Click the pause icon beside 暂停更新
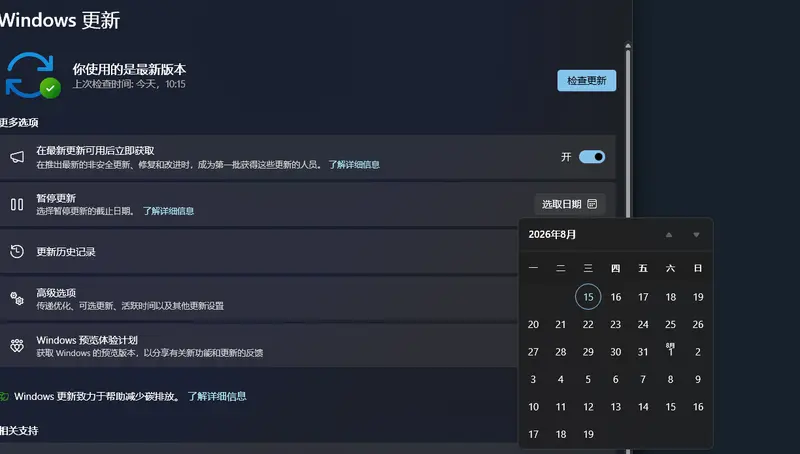This screenshot has height=454, width=800. 17,205
